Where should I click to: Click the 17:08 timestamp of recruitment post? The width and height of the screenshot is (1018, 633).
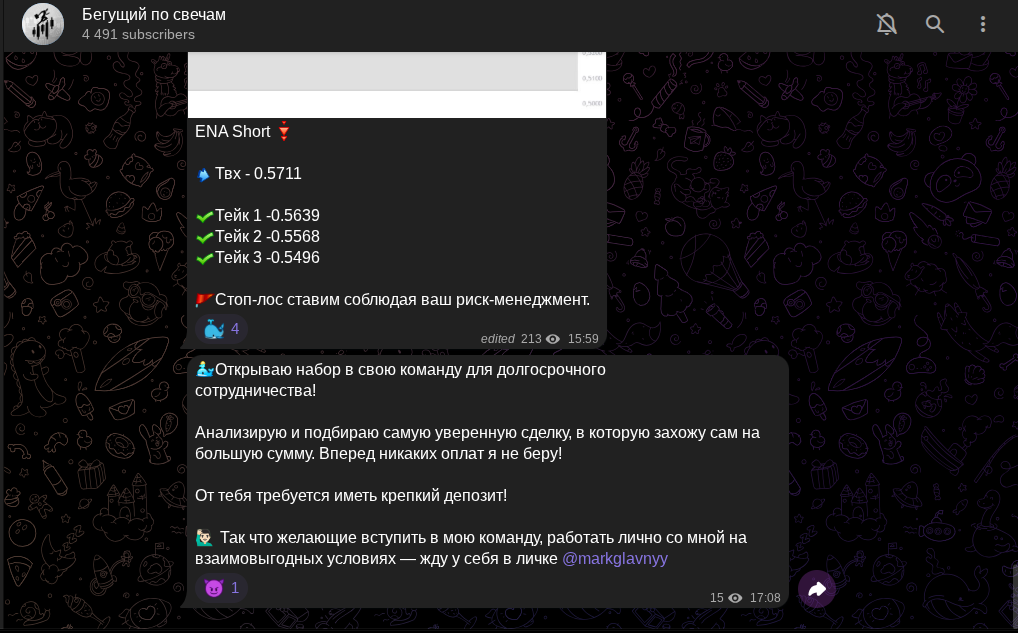pyautogui.click(x=765, y=598)
